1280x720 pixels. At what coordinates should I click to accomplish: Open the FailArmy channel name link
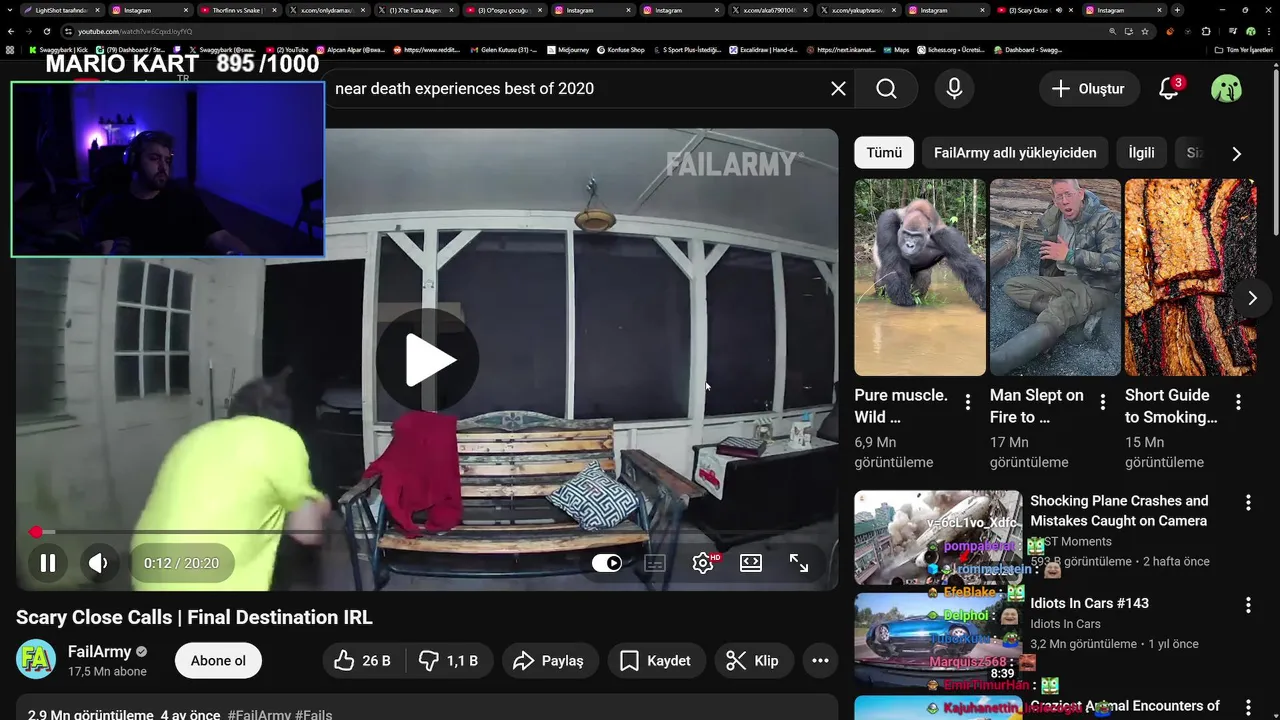click(x=100, y=652)
